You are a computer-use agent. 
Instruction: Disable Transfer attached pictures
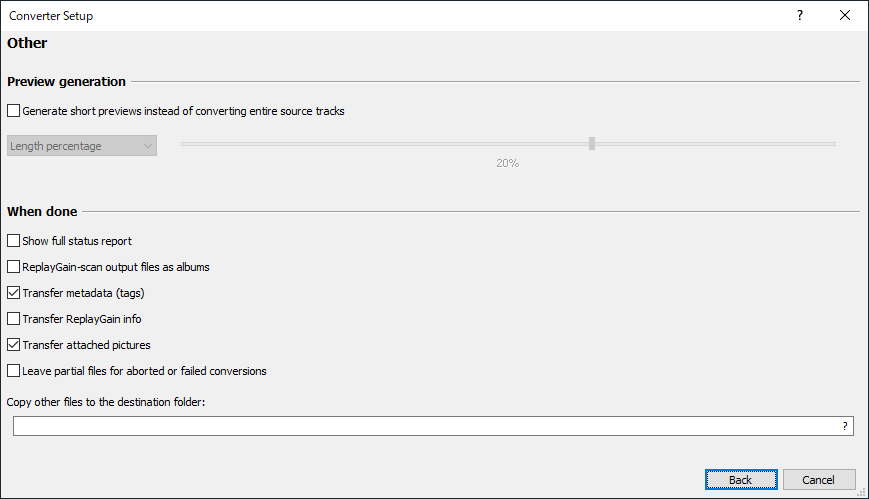coord(13,345)
